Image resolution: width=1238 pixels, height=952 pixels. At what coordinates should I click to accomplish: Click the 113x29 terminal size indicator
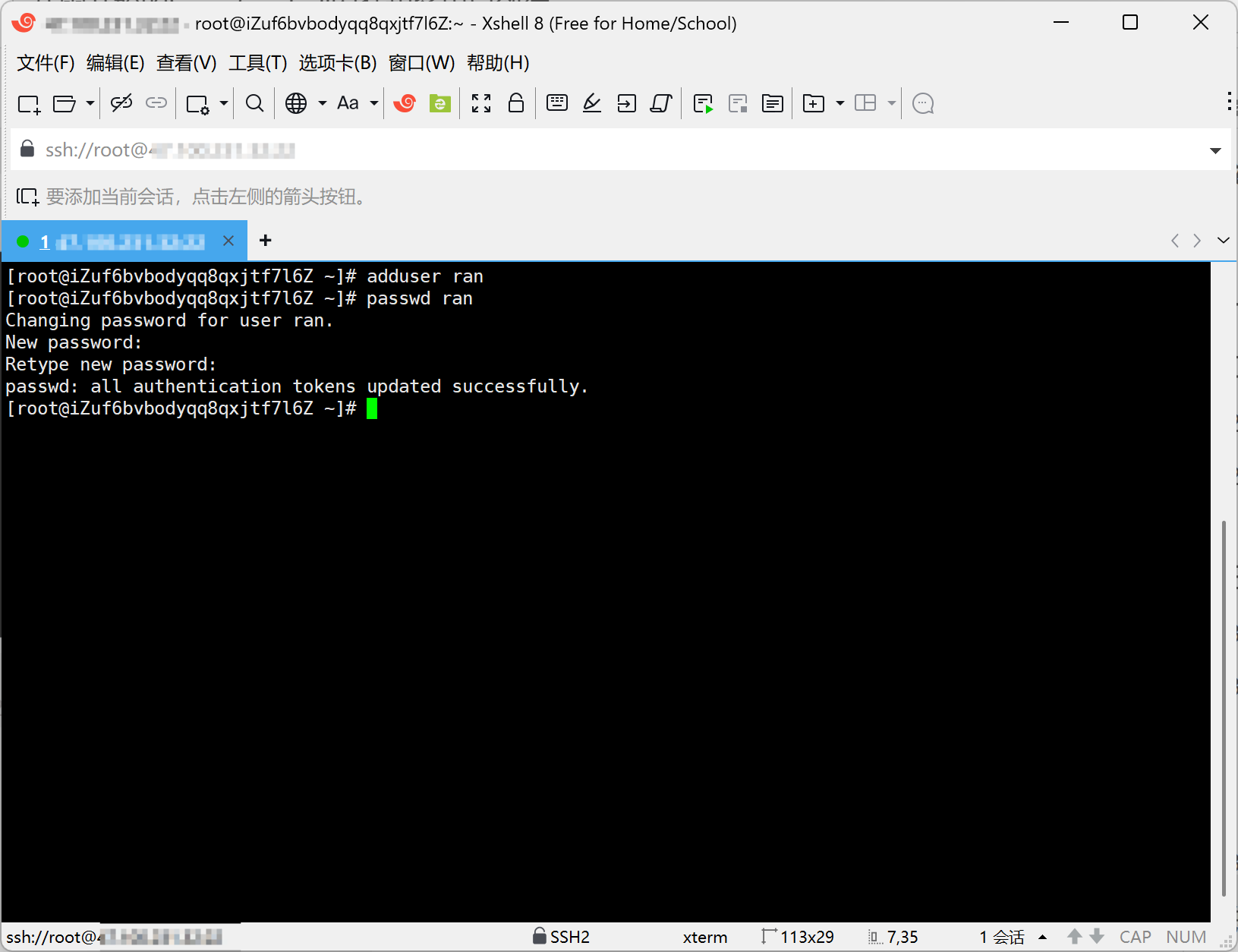[798, 937]
